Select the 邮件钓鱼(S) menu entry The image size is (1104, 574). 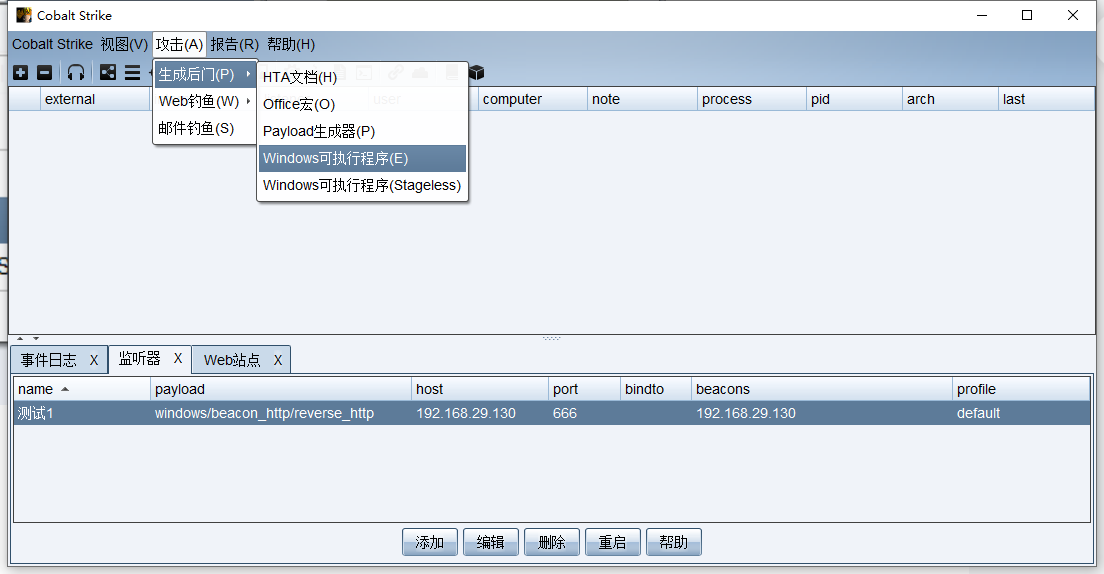tap(204, 128)
